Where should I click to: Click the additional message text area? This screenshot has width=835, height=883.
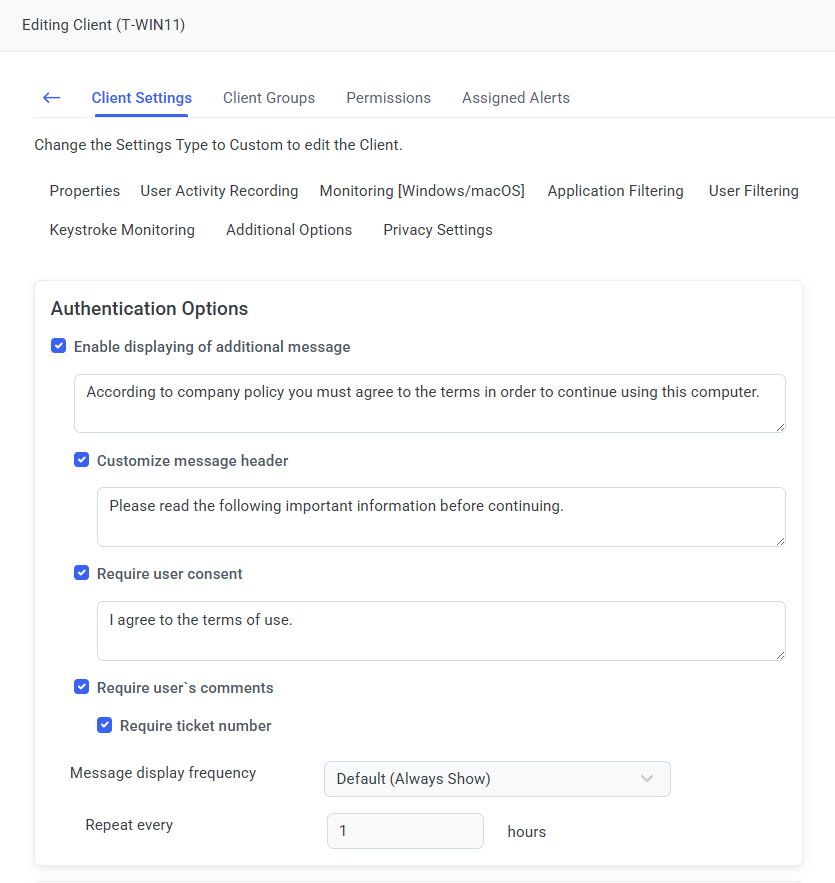(x=430, y=403)
